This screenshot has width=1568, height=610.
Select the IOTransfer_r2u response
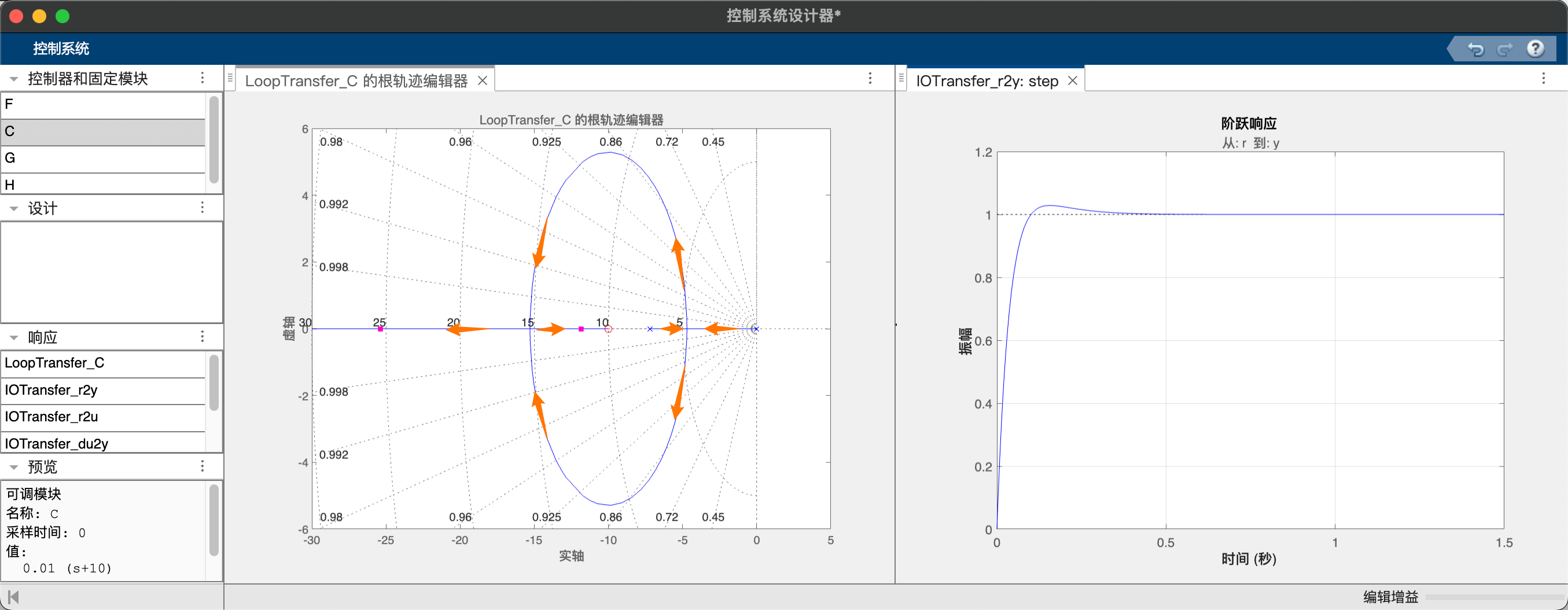point(104,417)
